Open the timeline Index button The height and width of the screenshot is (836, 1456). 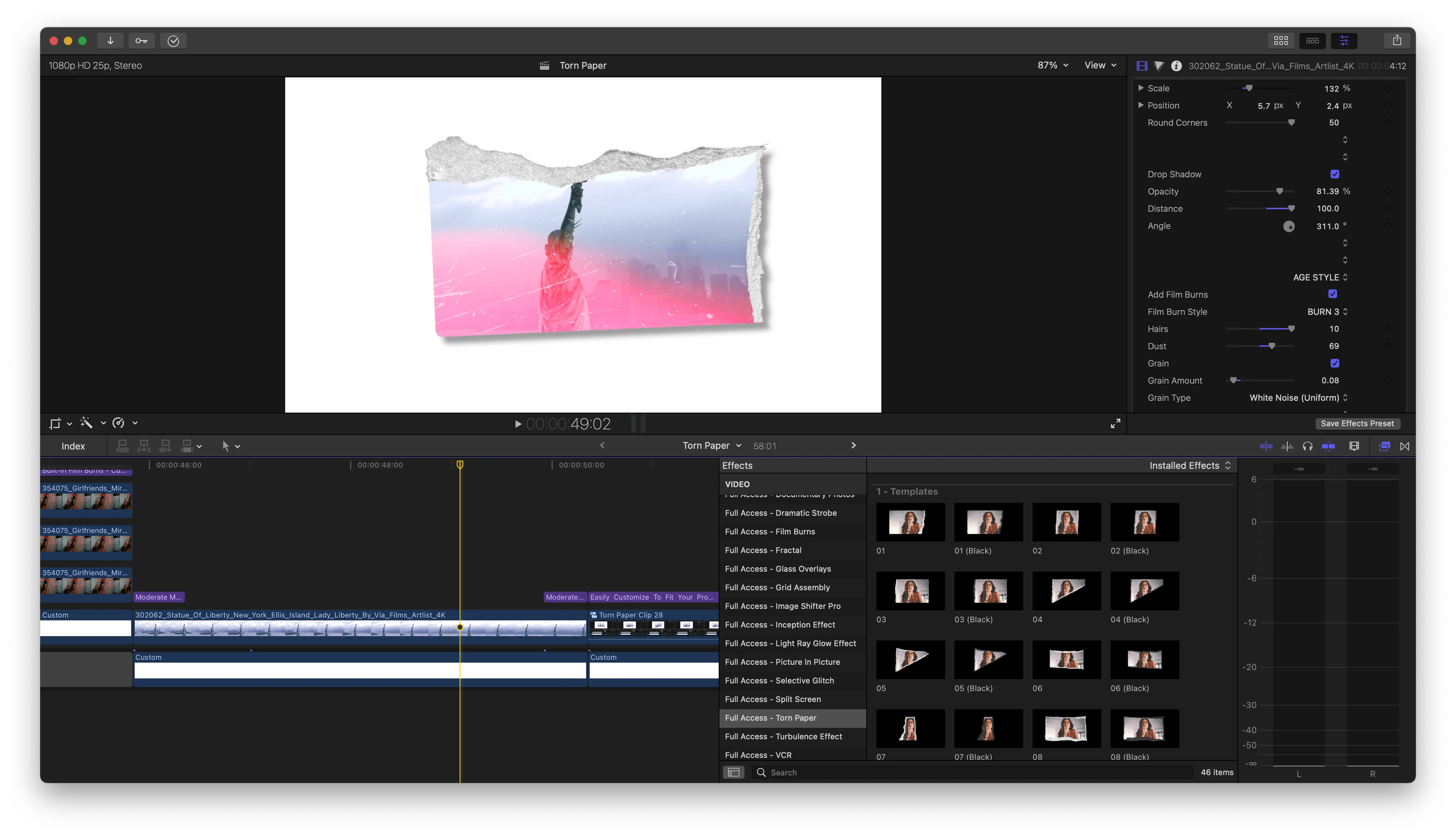click(73, 446)
